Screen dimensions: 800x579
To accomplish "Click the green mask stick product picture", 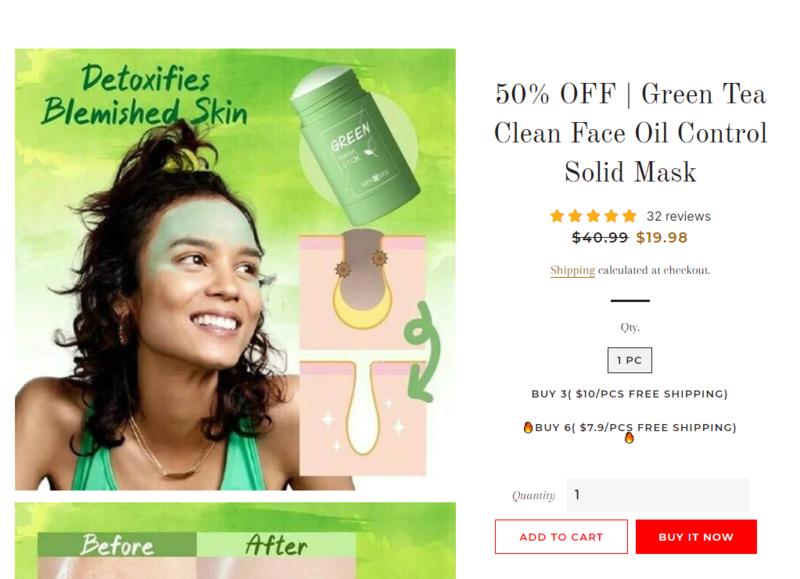I will [x=357, y=144].
